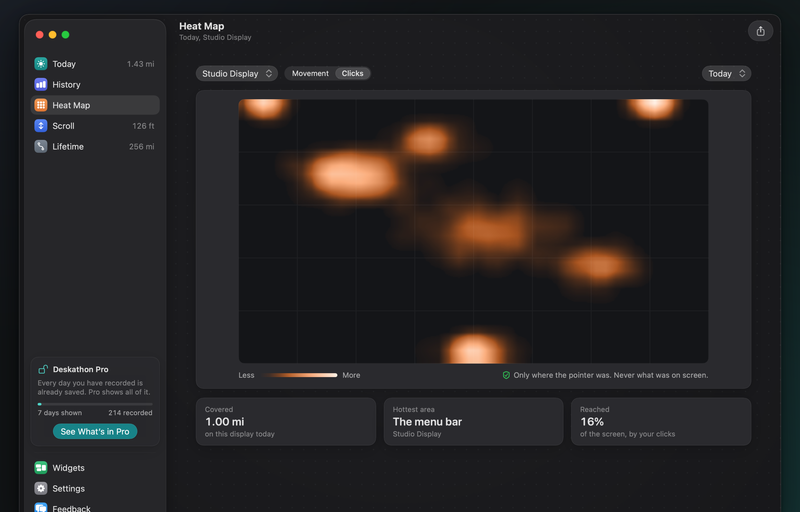Click the Less to More gradient legend bar
The height and width of the screenshot is (512, 800).
(299, 375)
